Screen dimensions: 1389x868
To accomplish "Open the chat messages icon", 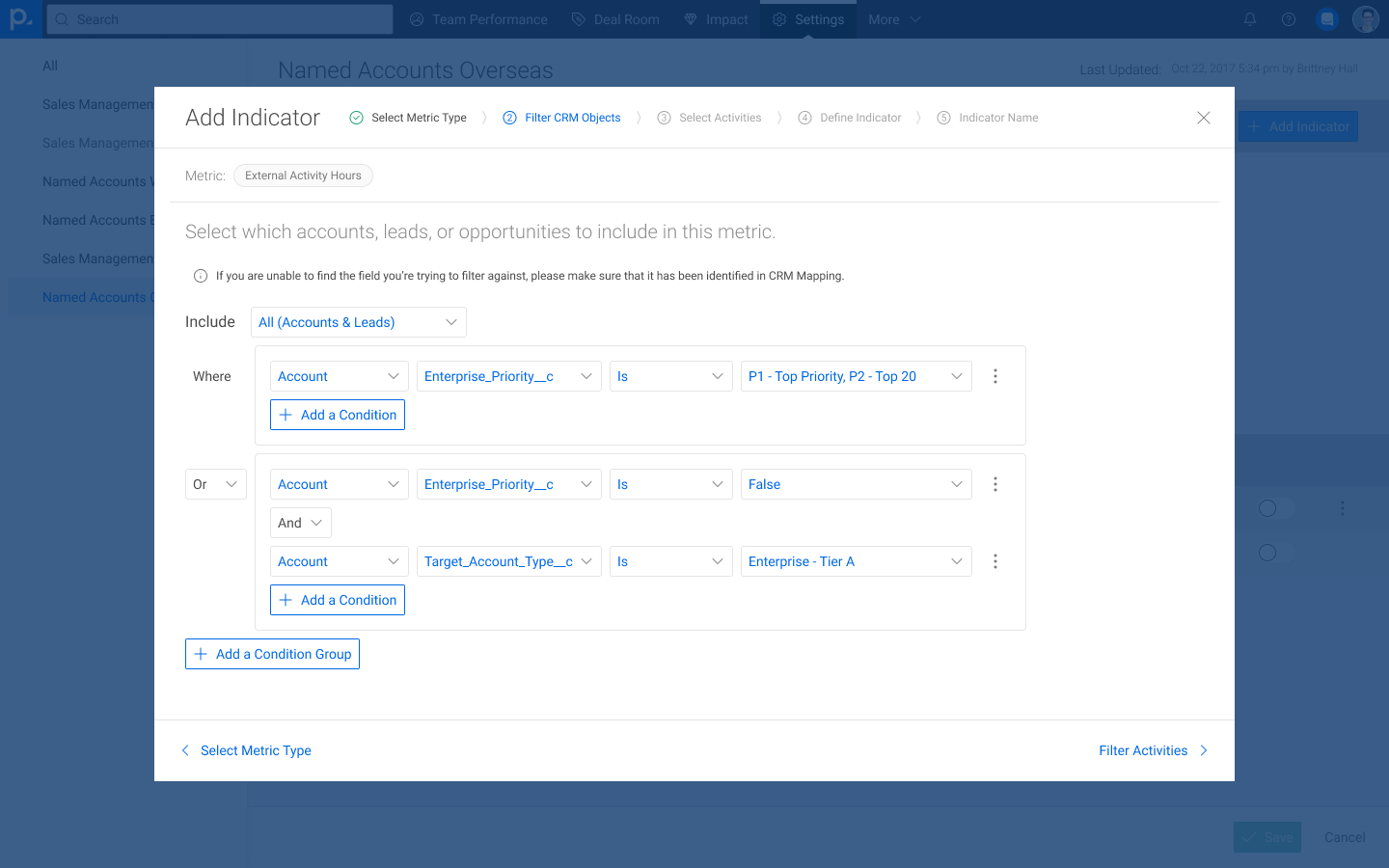I will tap(1327, 19).
